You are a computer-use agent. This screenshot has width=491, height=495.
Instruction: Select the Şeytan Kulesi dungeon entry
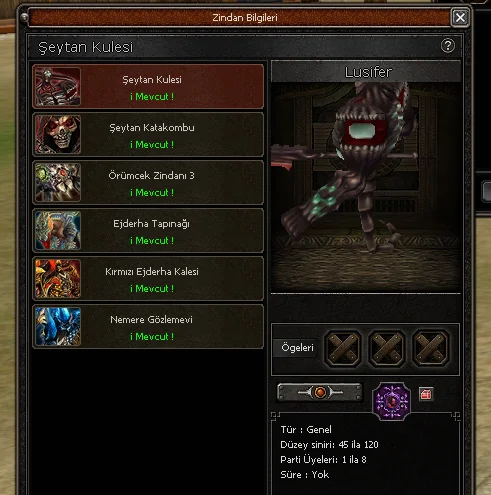[x=148, y=87]
